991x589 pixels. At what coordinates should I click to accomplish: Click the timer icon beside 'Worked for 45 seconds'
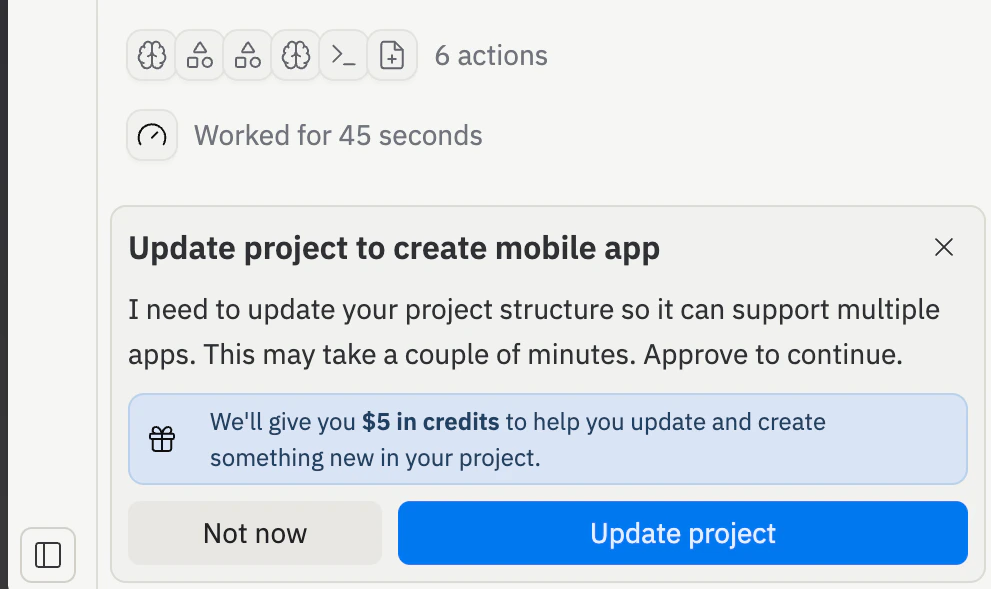tap(151, 134)
